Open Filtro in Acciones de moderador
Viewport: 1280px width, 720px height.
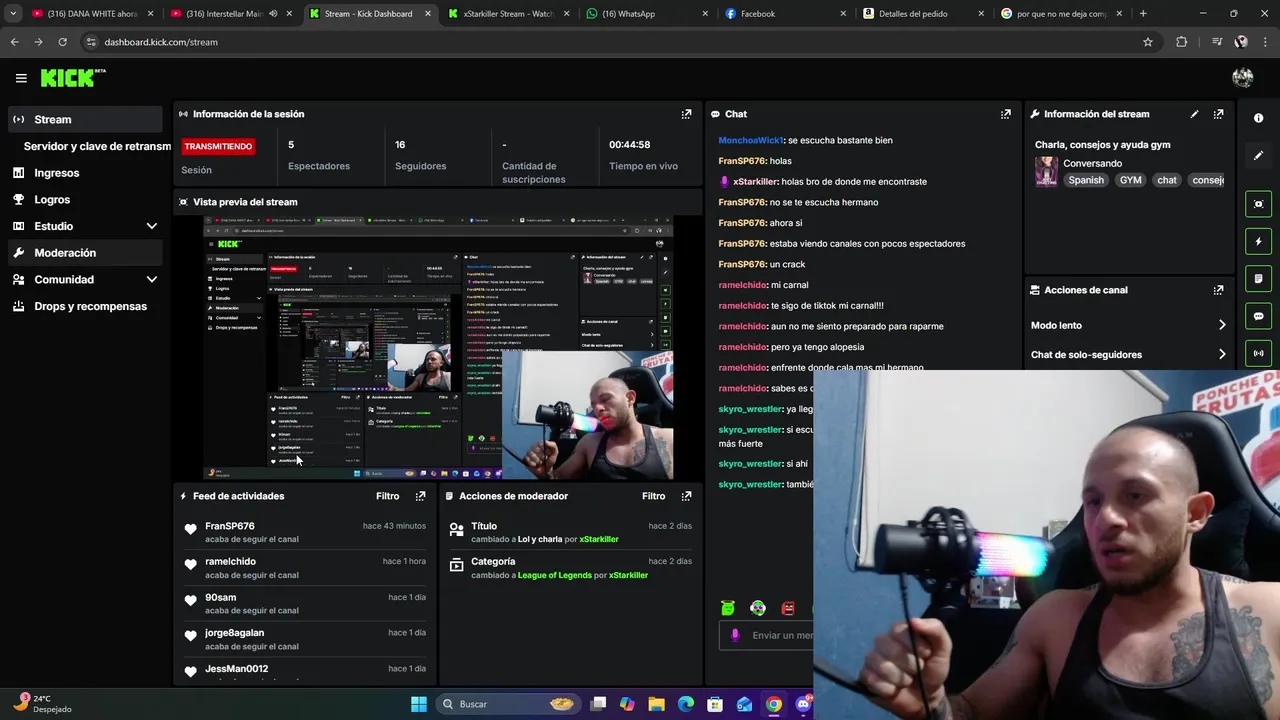tap(653, 496)
